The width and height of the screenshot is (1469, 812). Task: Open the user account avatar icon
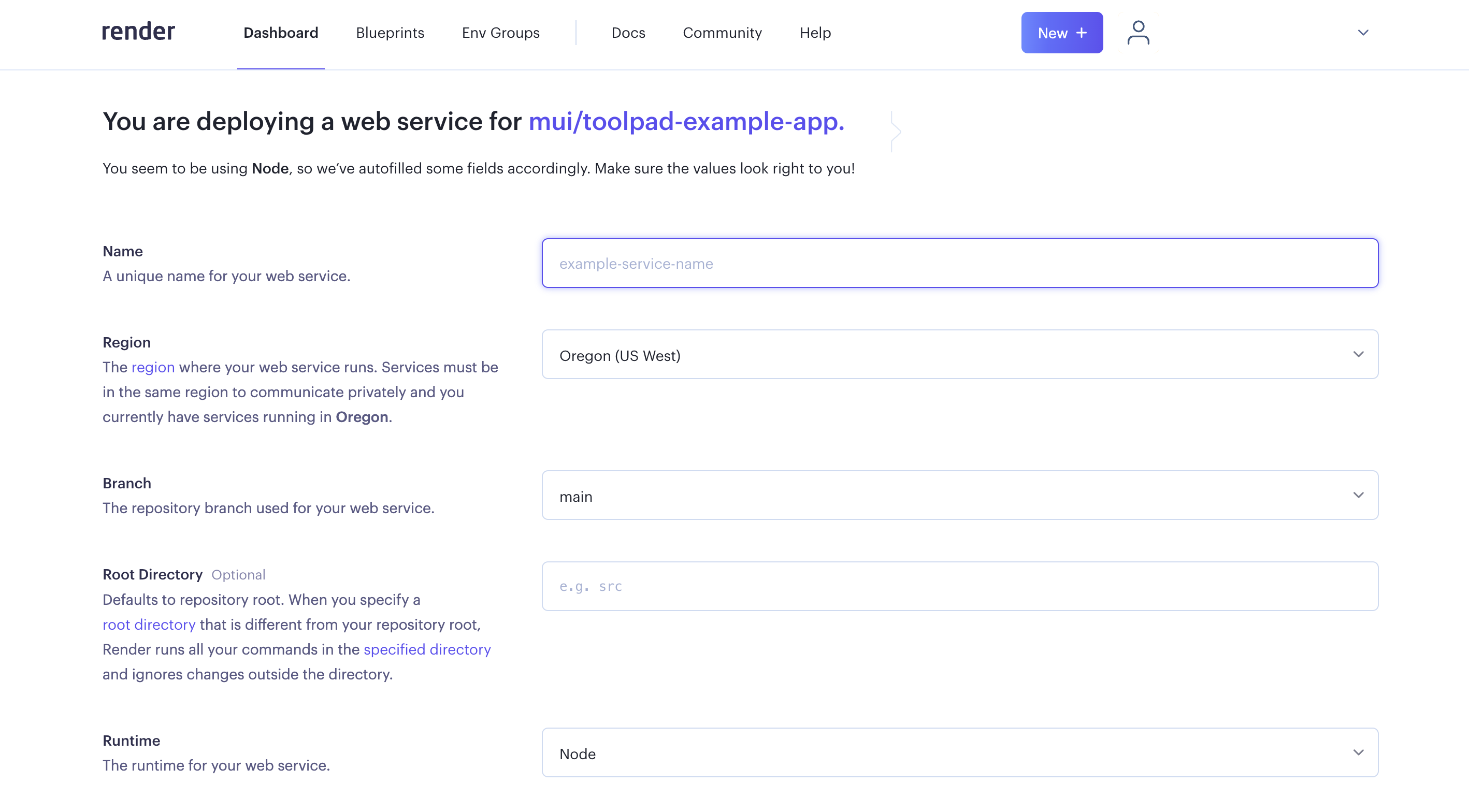tap(1137, 33)
